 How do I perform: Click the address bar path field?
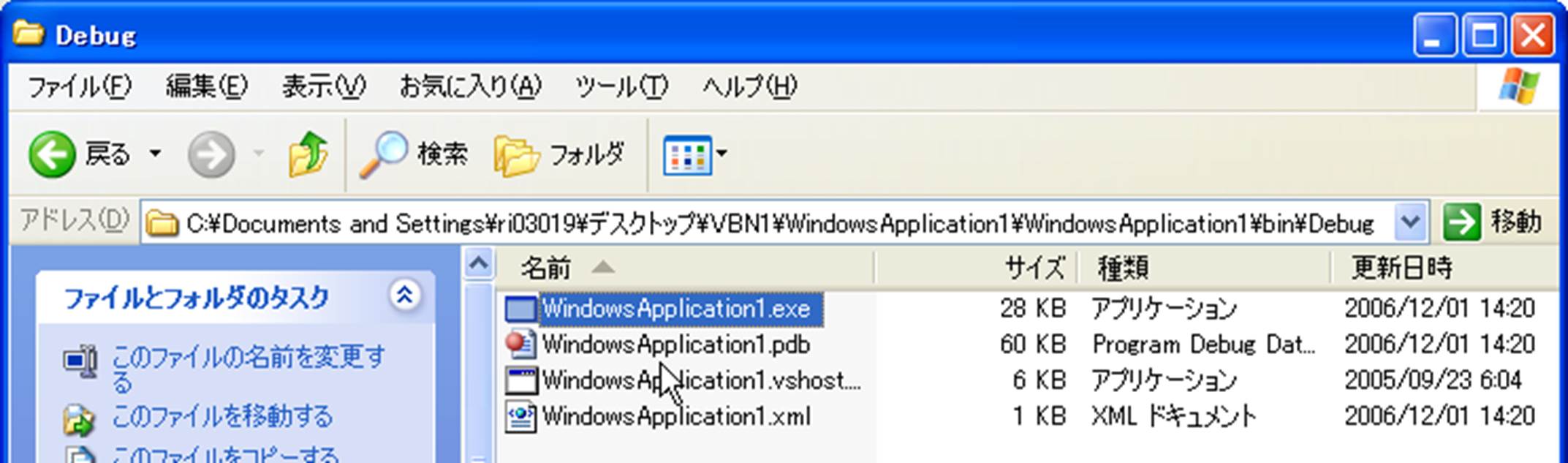click(775, 223)
